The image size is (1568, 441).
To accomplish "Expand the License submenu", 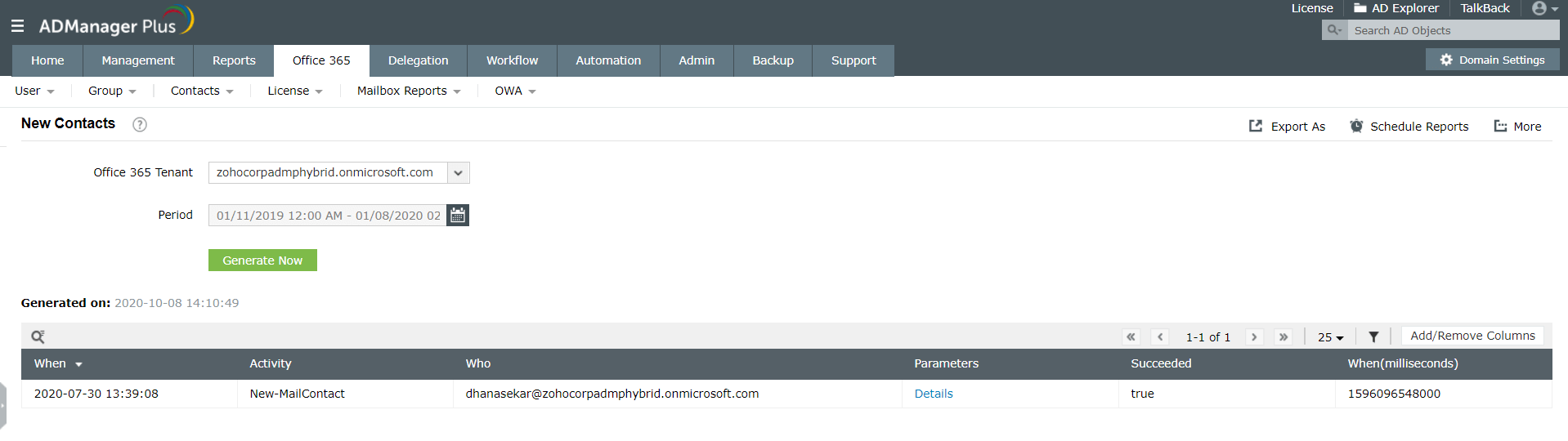I will [x=295, y=91].
